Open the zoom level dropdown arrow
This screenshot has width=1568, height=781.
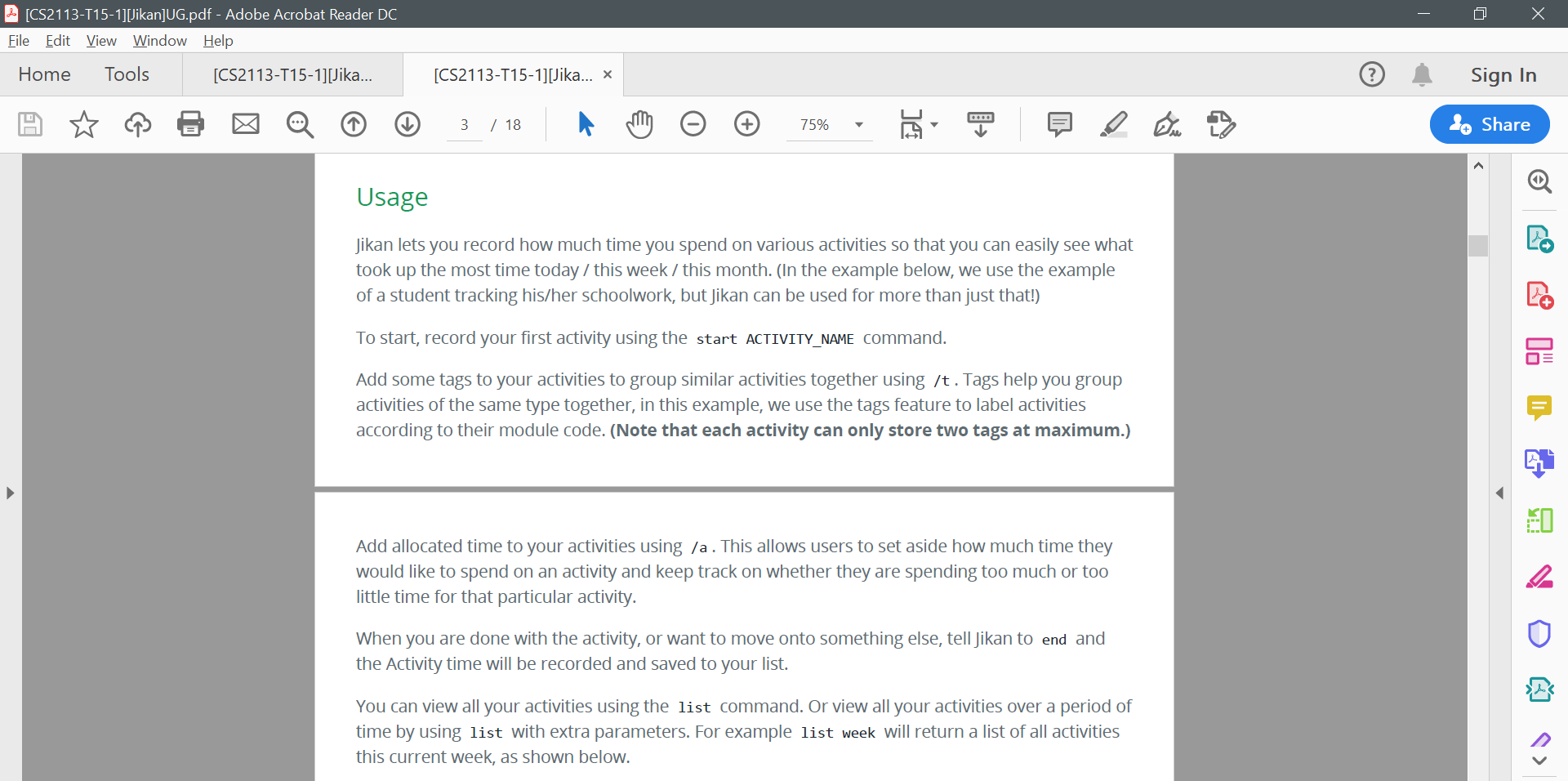859,125
